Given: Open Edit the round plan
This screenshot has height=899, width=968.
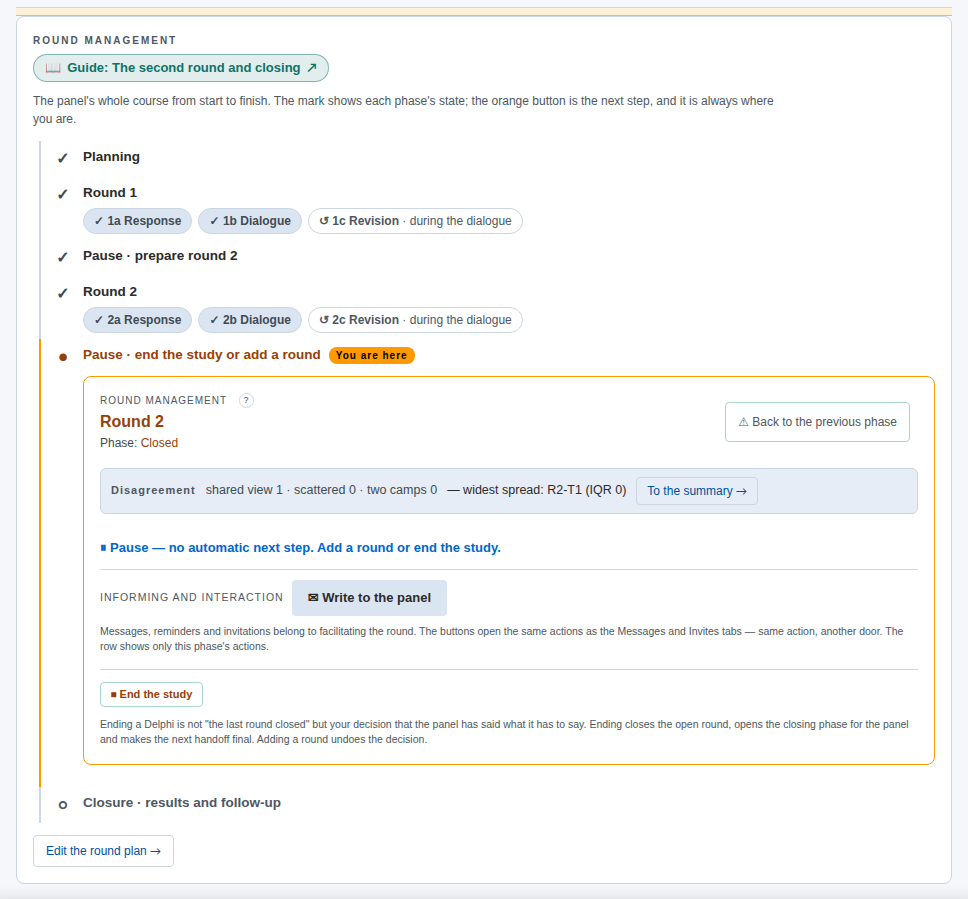Looking at the screenshot, I should 103,851.
